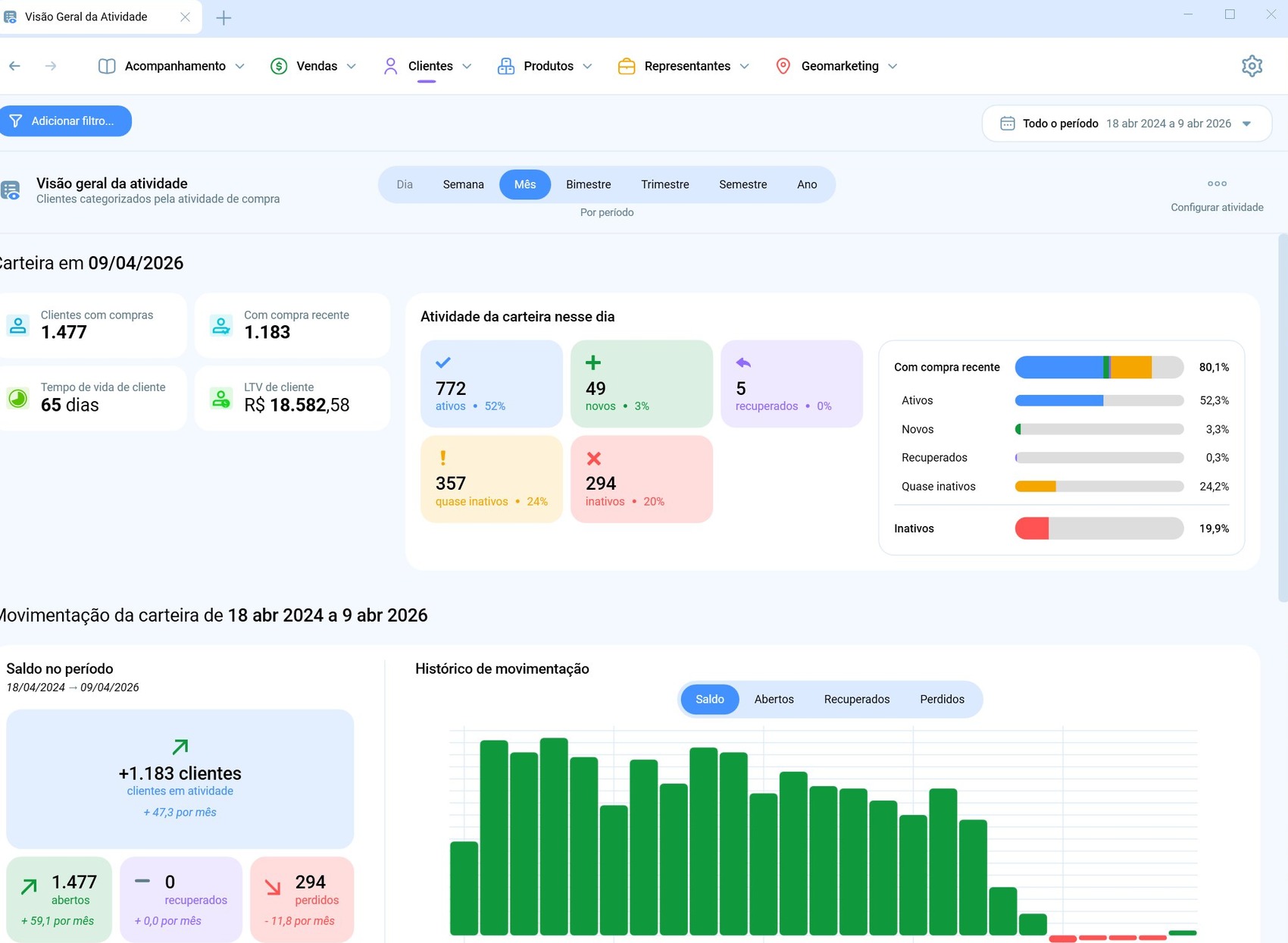This screenshot has width=1288, height=943.
Task: Open the Geomarketing dropdown chevron
Action: [893, 66]
